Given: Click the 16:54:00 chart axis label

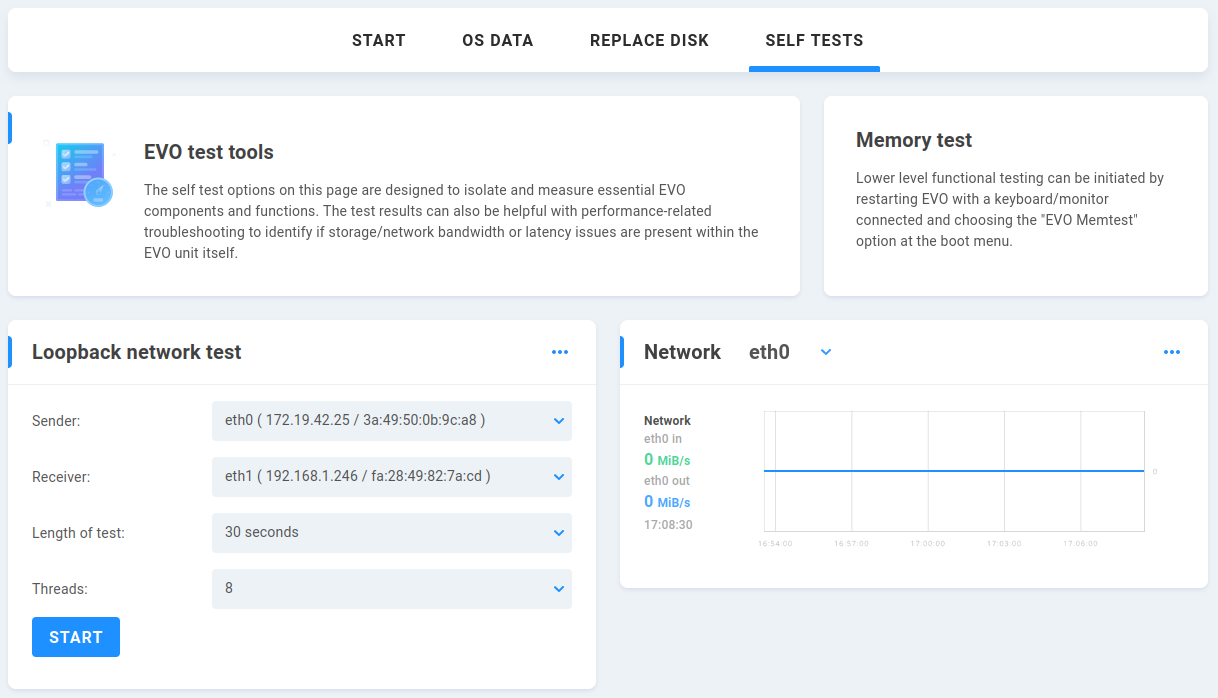Looking at the screenshot, I should (775, 544).
